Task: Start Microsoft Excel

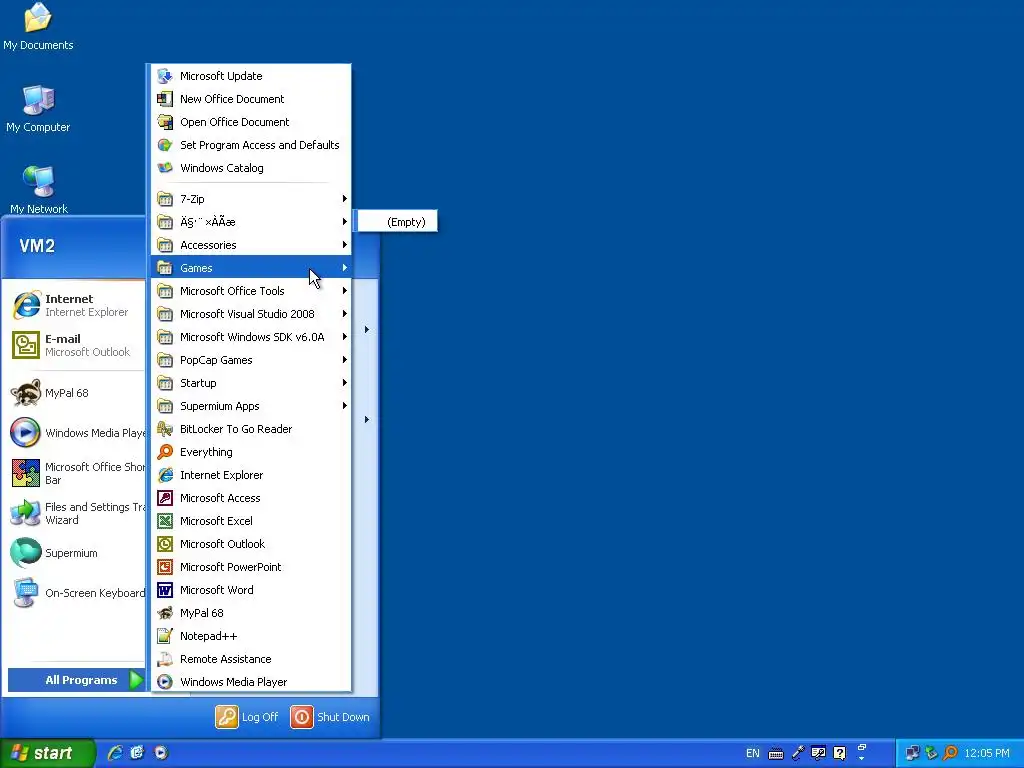Action: tap(251, 521)
